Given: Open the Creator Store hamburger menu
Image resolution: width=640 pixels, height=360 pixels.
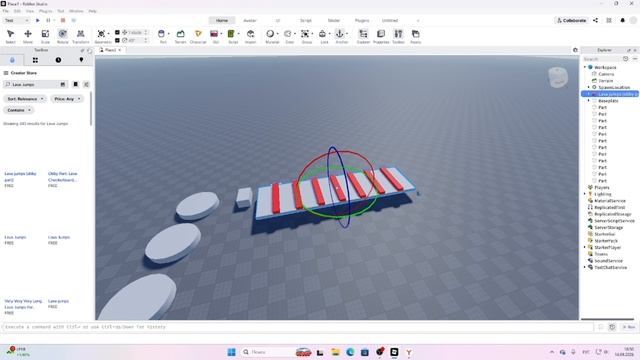Looking at the screenshot, I should [x=6, y=73].
